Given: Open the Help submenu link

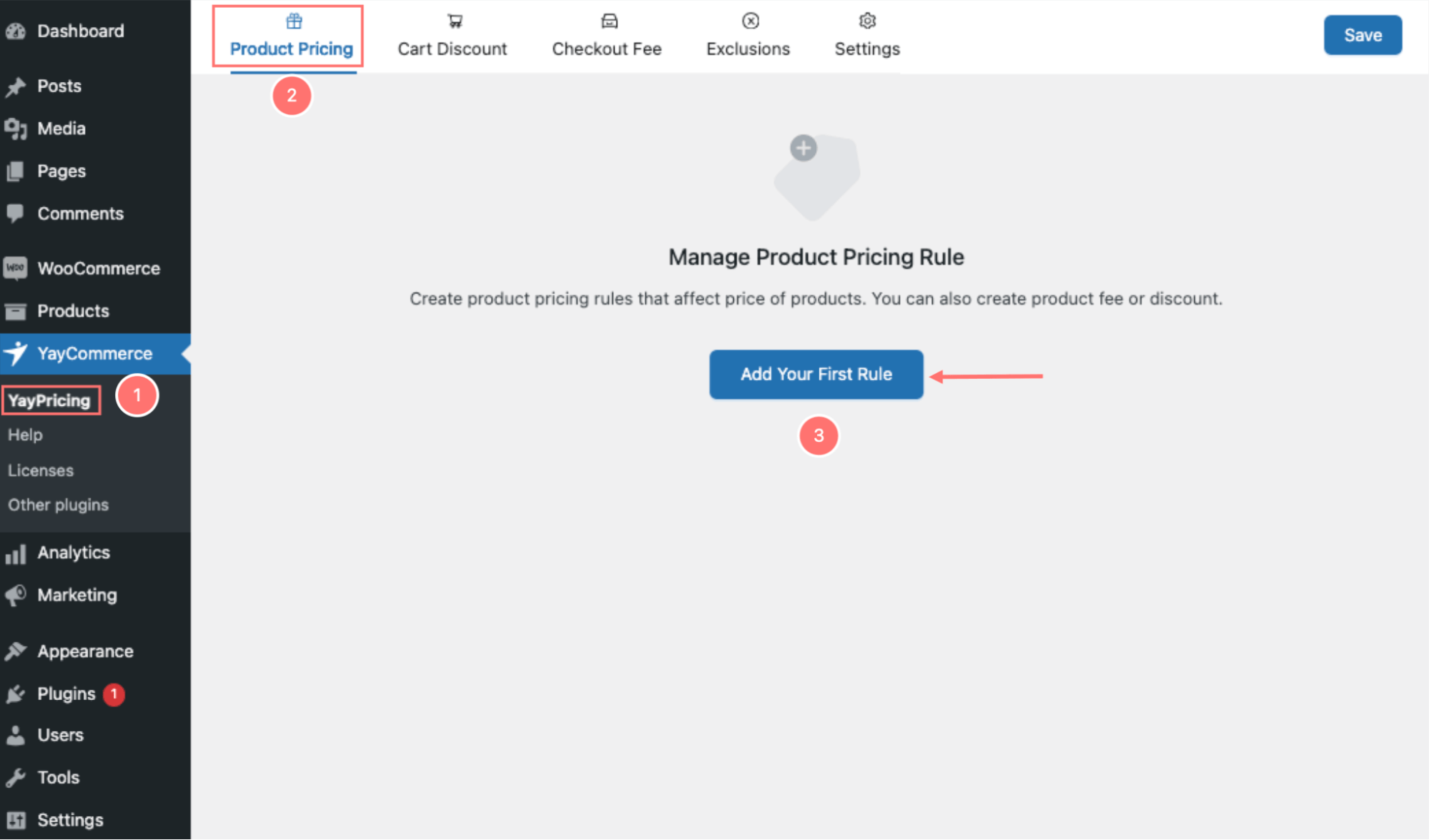Looking at the screenshot, I should [x=25, y=435].
